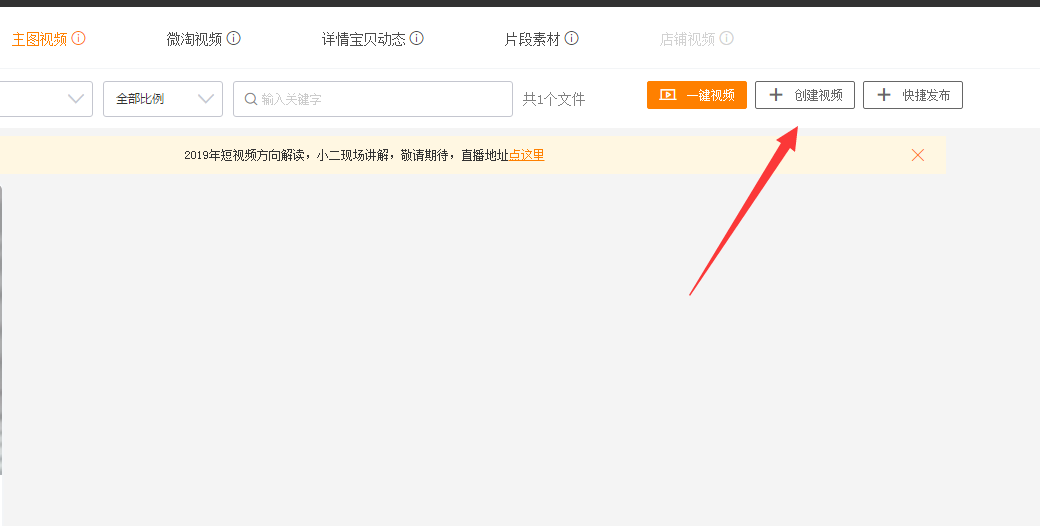Open the 点这里 link in the banner
The width and height of the screenshot is (1040, 526).
[x=527, y=155]
